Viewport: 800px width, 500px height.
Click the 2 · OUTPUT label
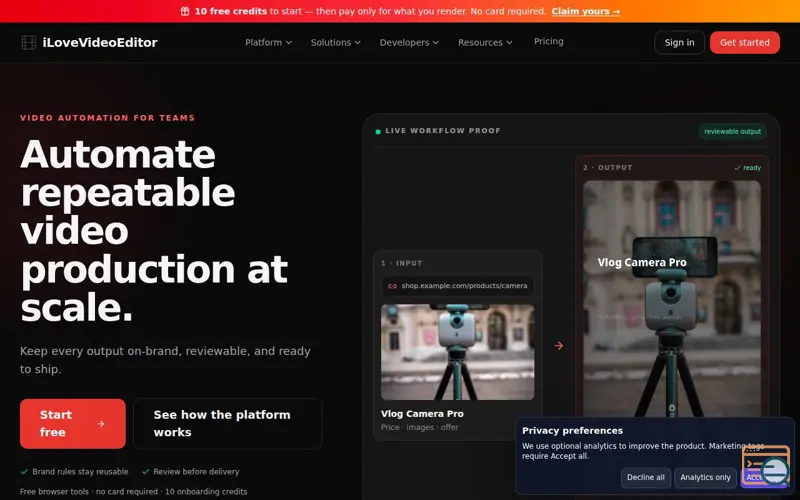point(608,167)
